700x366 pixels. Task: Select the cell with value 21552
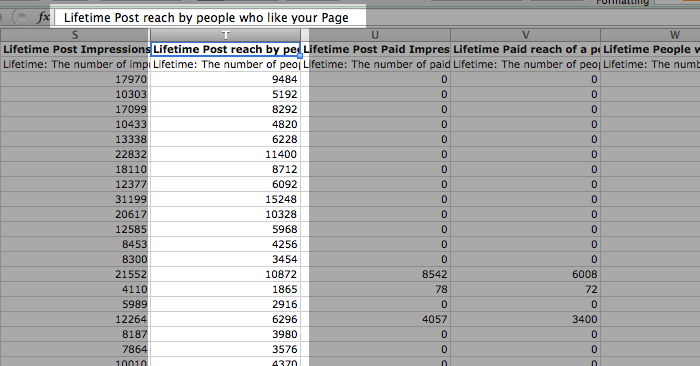pyautogui.click(x=75, y=274)
